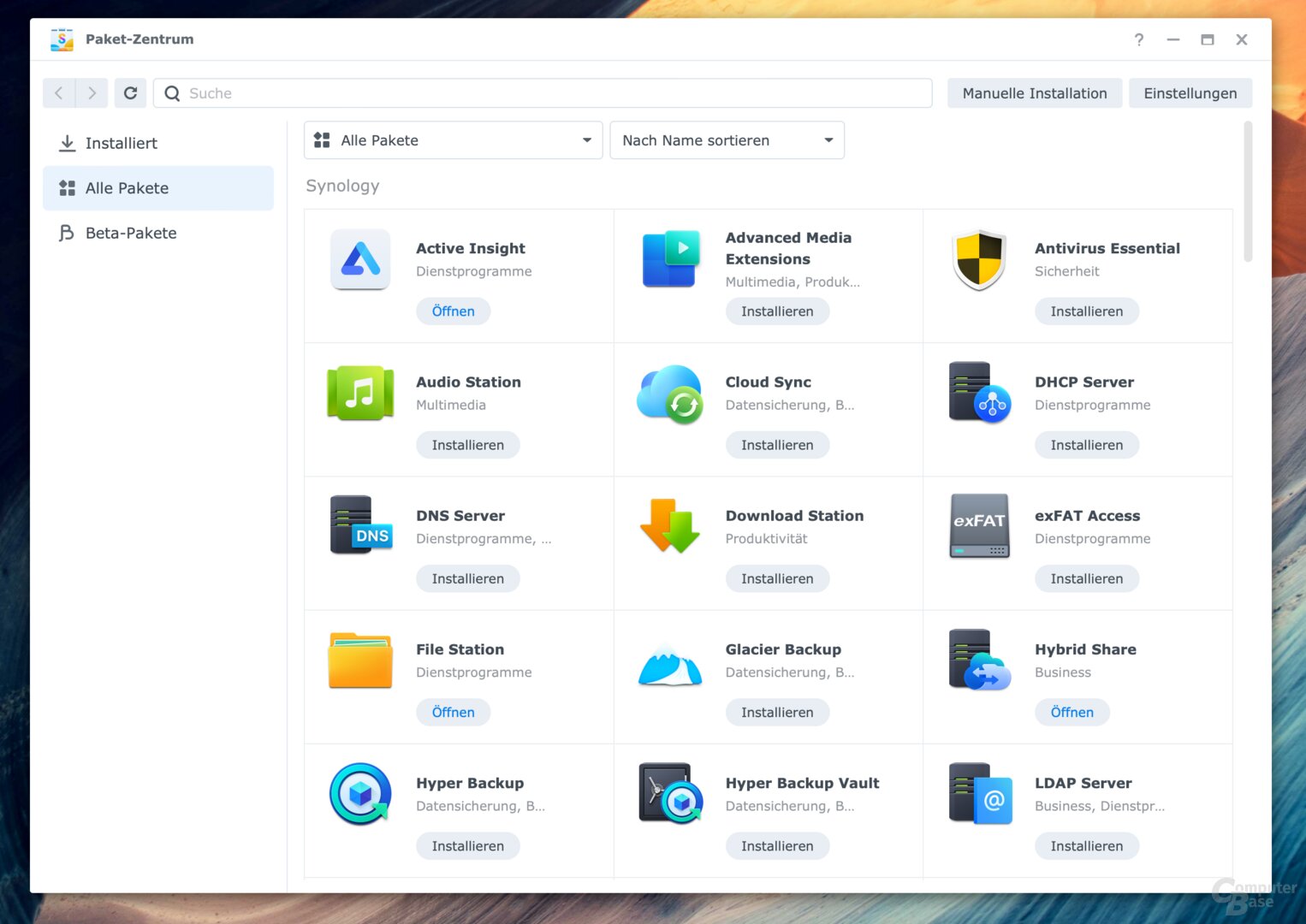The width and height of the screenshot is (1306, 924).
Task: Select Installiert in the sidebar
Action: pos(158,143)
